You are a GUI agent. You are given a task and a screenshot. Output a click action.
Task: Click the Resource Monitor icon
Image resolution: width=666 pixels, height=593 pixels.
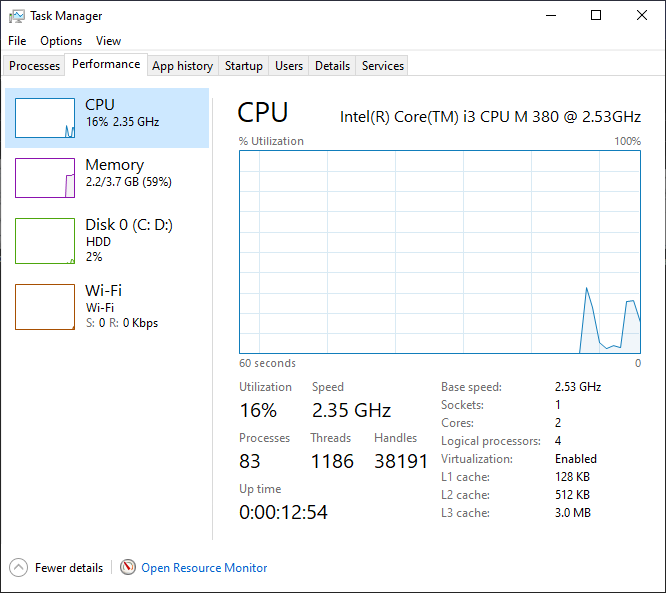128,568
